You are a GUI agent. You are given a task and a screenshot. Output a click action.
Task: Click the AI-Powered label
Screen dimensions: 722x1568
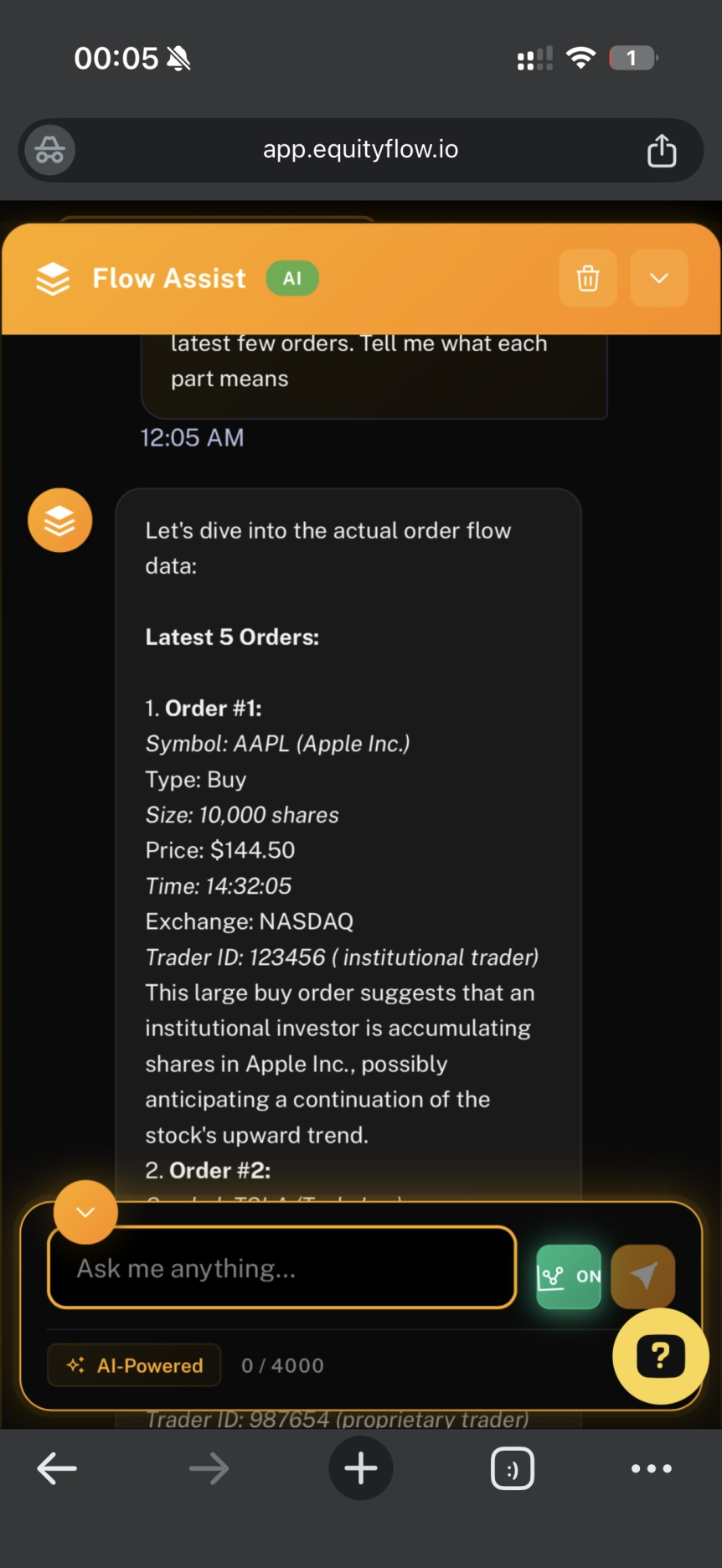click(135, 1365)
